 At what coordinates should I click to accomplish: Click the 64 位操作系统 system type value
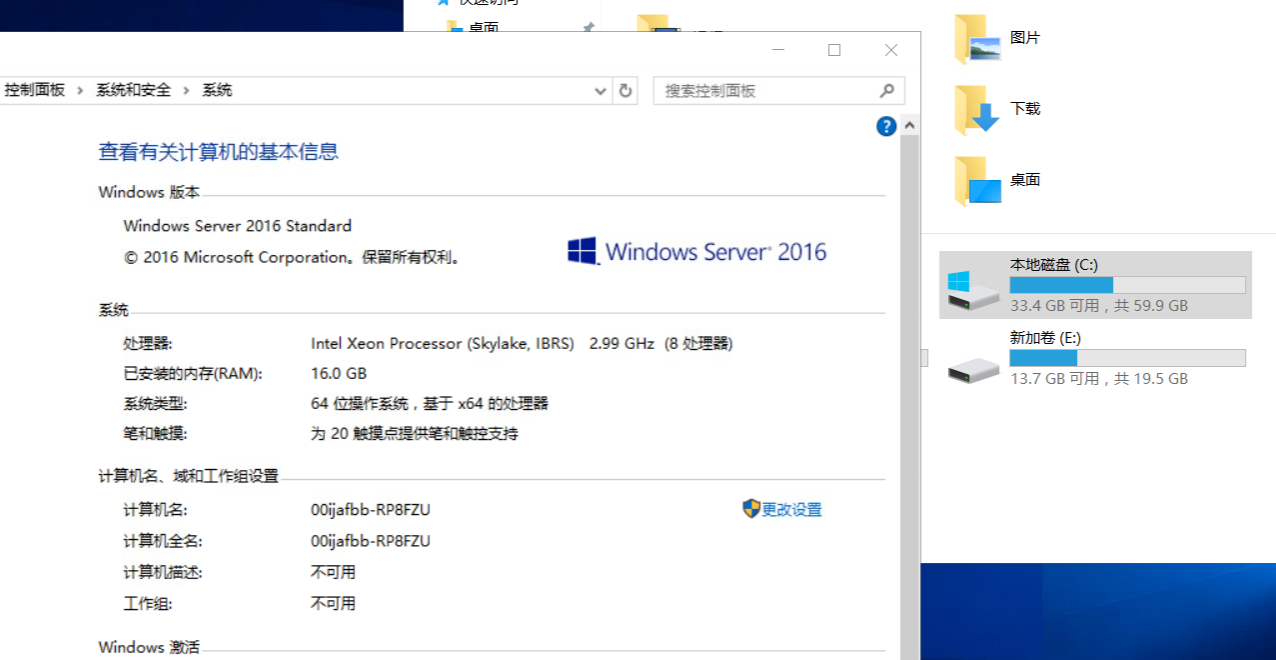click(430, 404)
